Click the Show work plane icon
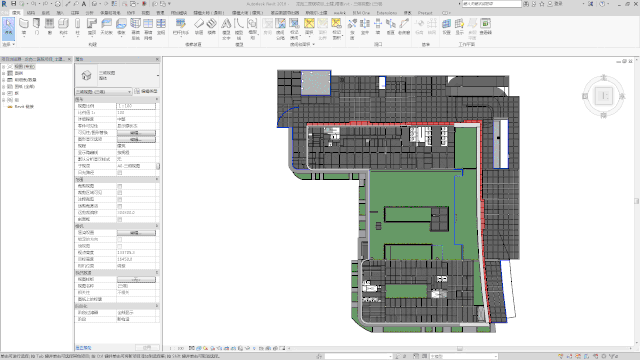 pos(460,27)
